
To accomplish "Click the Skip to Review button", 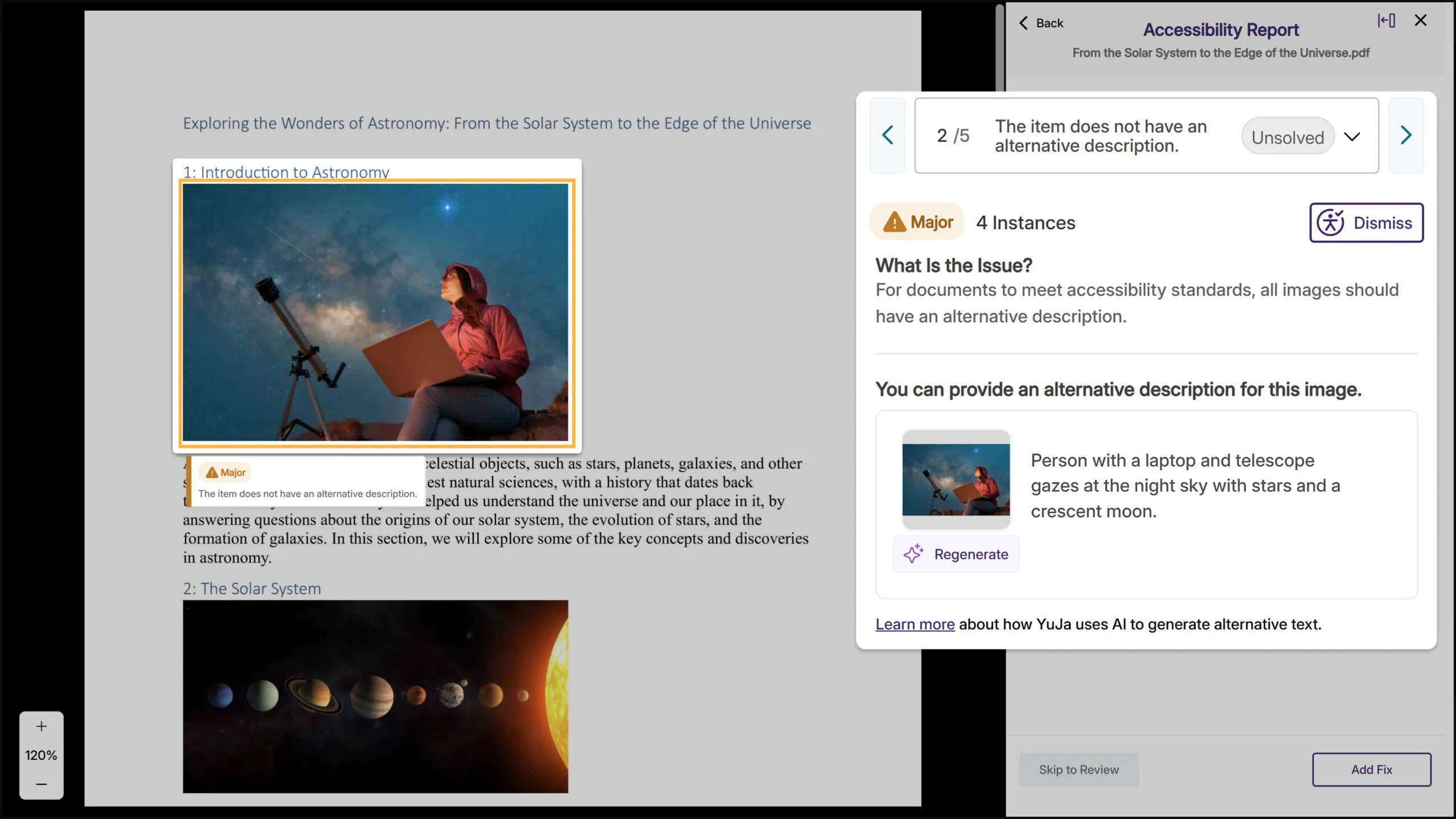I will (x=1078, y=769).
